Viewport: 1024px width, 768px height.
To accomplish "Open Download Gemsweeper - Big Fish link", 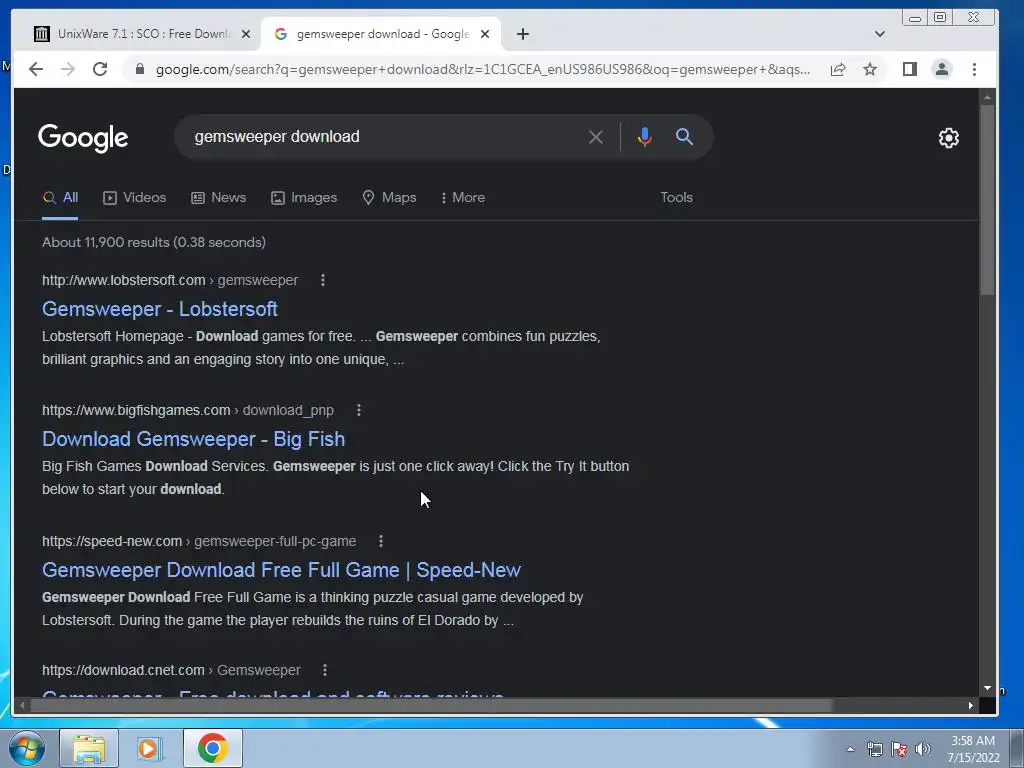I will [193, 439].
